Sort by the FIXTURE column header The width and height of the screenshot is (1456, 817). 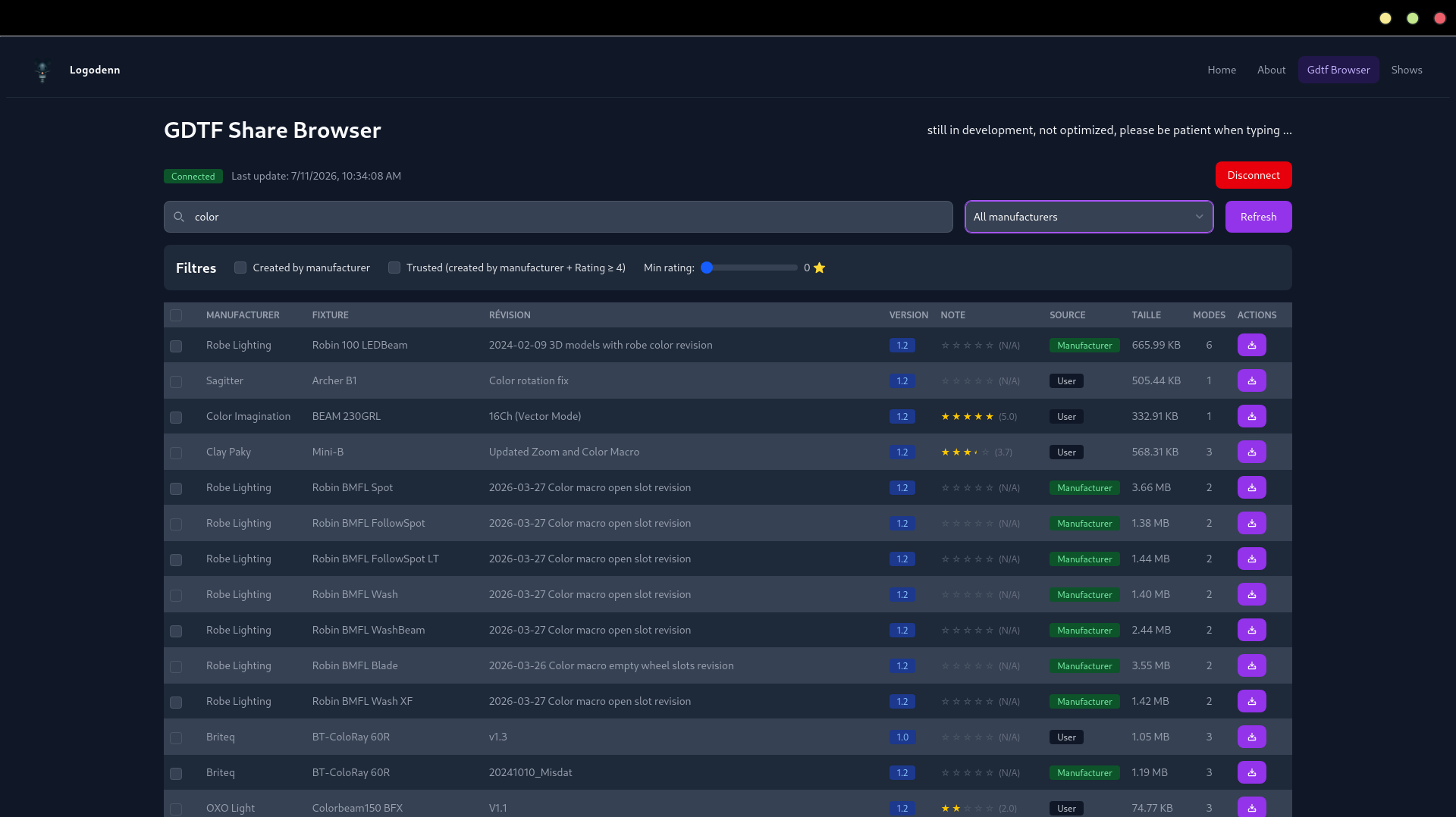tap(331, 315)
